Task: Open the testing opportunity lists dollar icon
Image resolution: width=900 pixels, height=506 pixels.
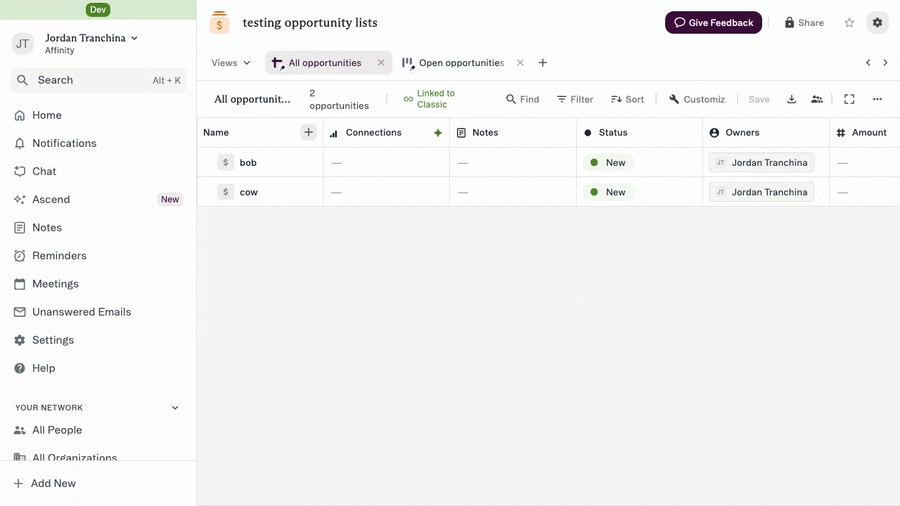Action: (219, 23)
